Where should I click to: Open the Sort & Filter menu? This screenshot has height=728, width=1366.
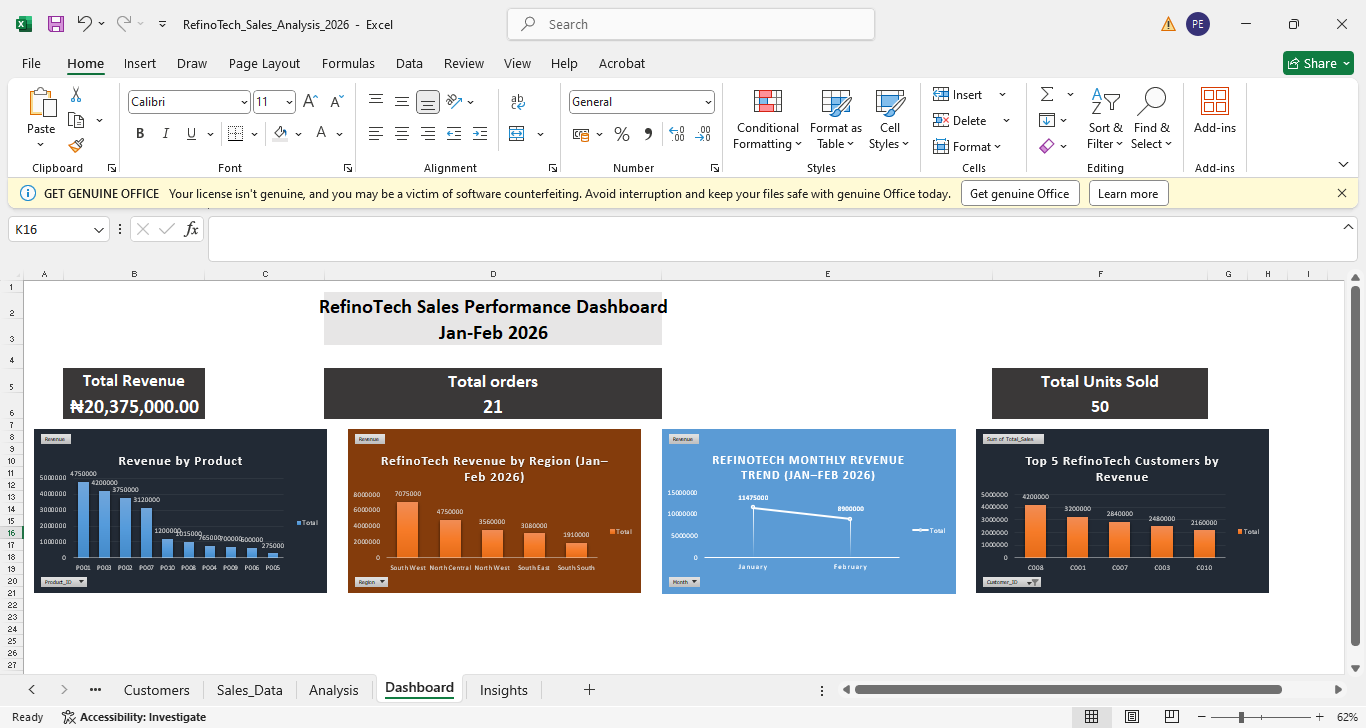(1105, 119)
